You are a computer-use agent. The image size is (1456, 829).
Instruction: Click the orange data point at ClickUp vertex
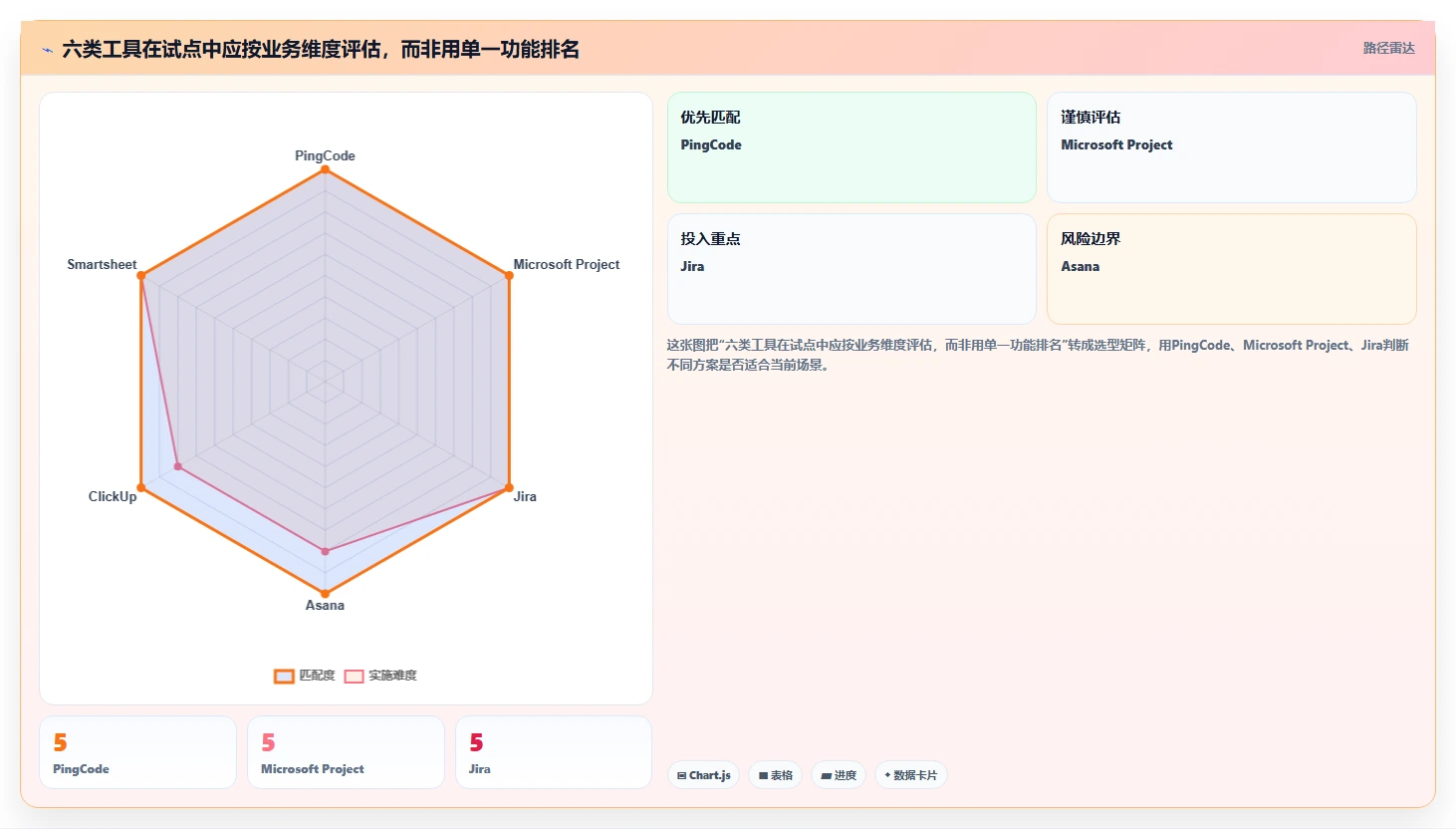pos(141,487)
